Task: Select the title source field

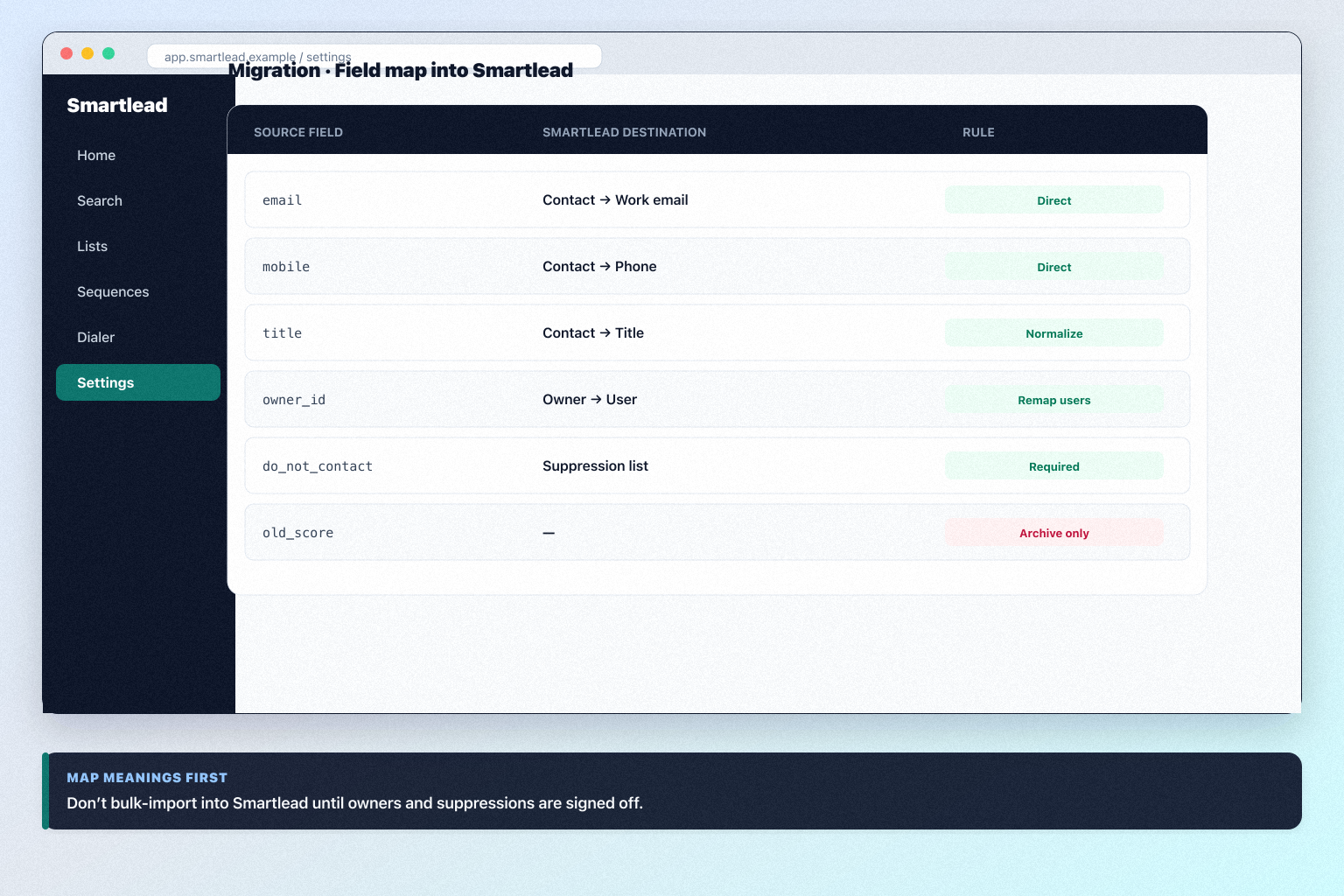Action: pyautogui.click(x=282, y=333)
